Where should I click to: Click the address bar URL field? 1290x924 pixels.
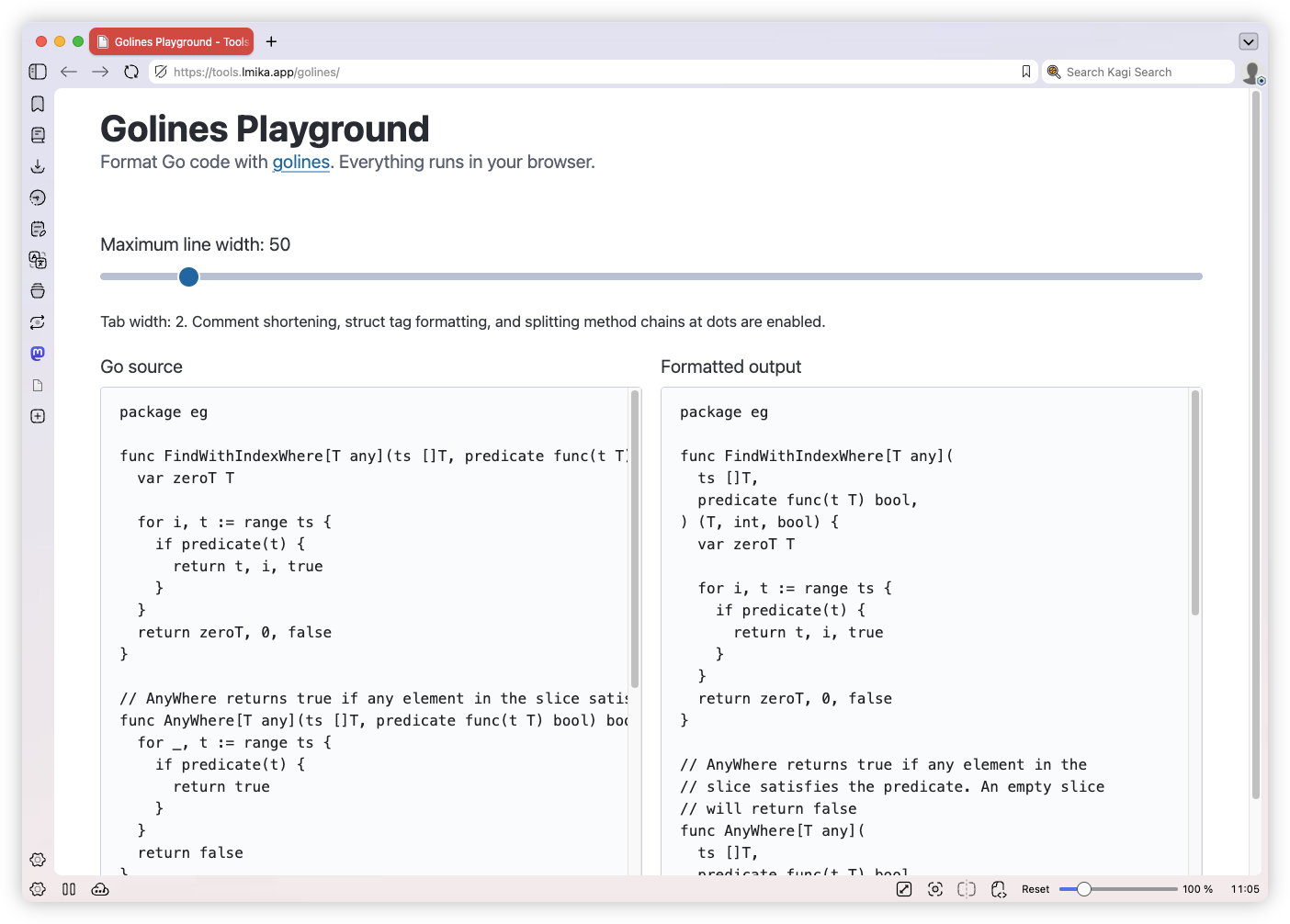point(593,72)
